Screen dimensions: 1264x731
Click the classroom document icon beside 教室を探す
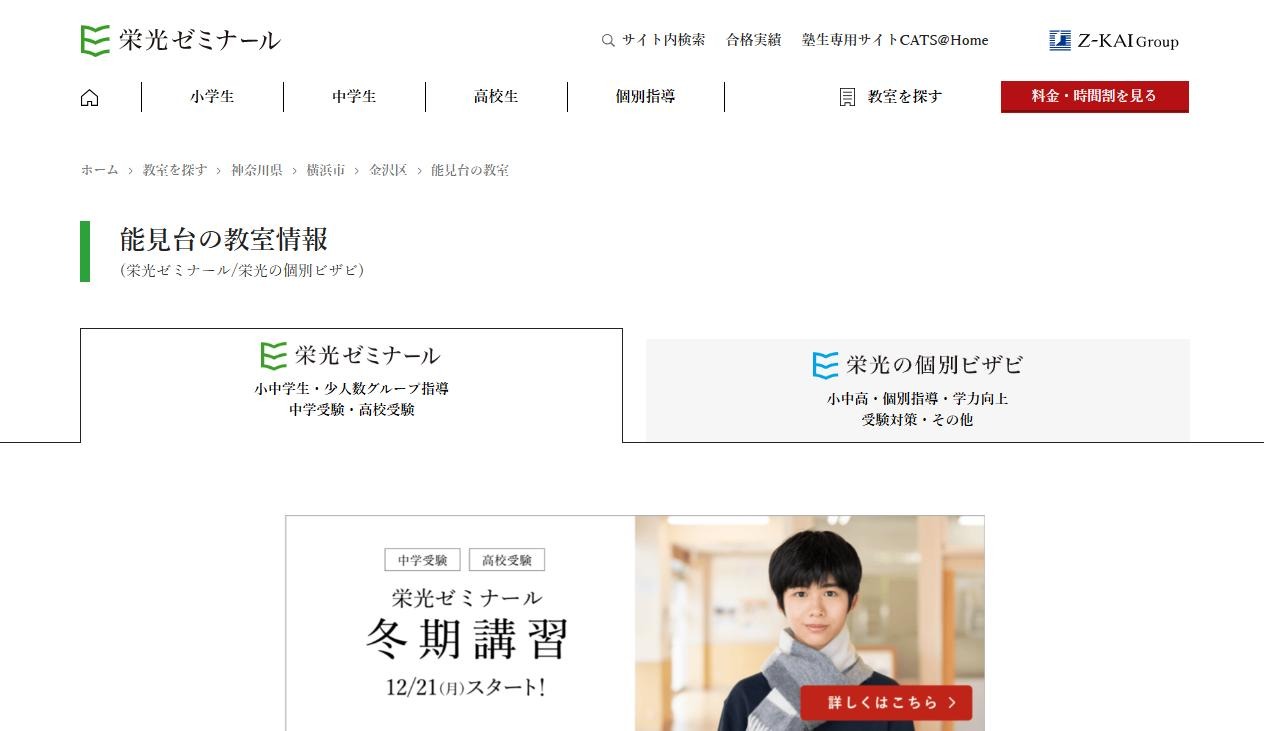847,97
